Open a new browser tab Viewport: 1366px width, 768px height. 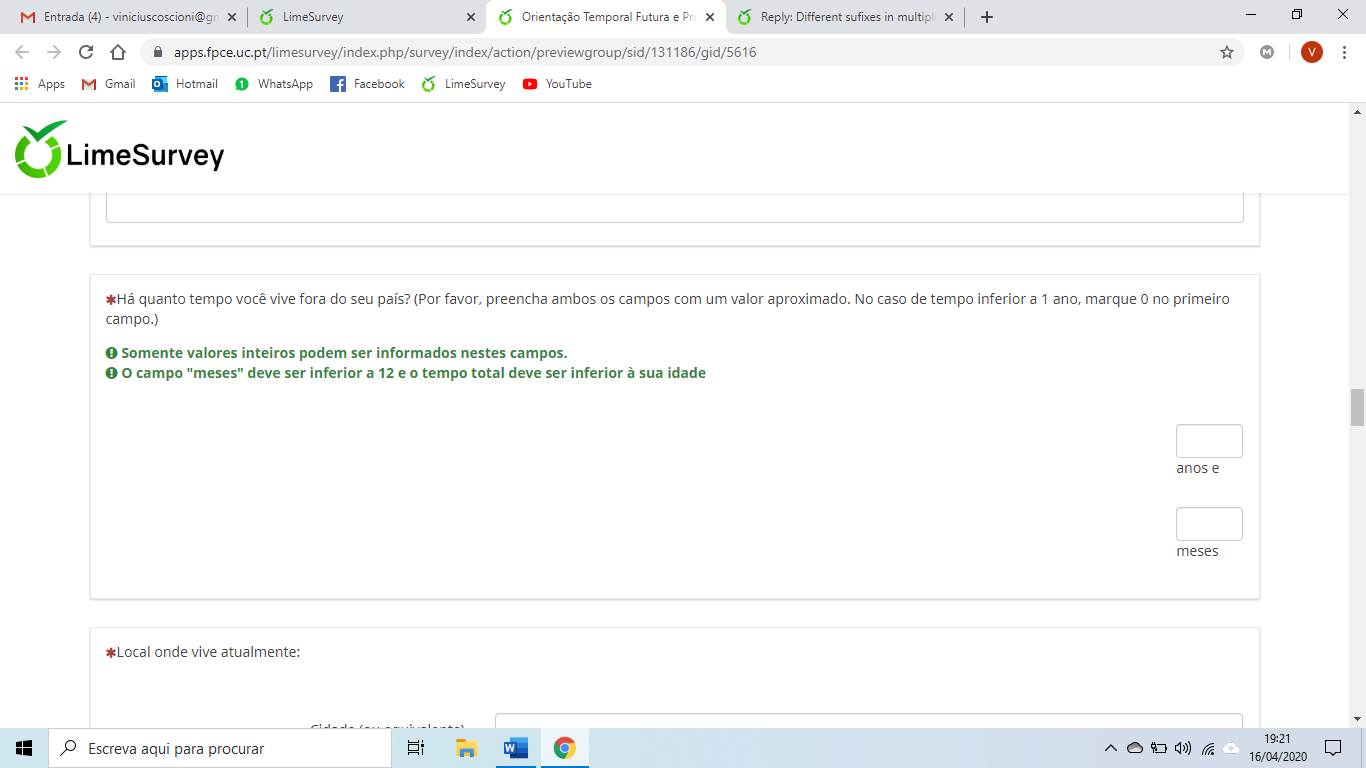coord(987,17)
